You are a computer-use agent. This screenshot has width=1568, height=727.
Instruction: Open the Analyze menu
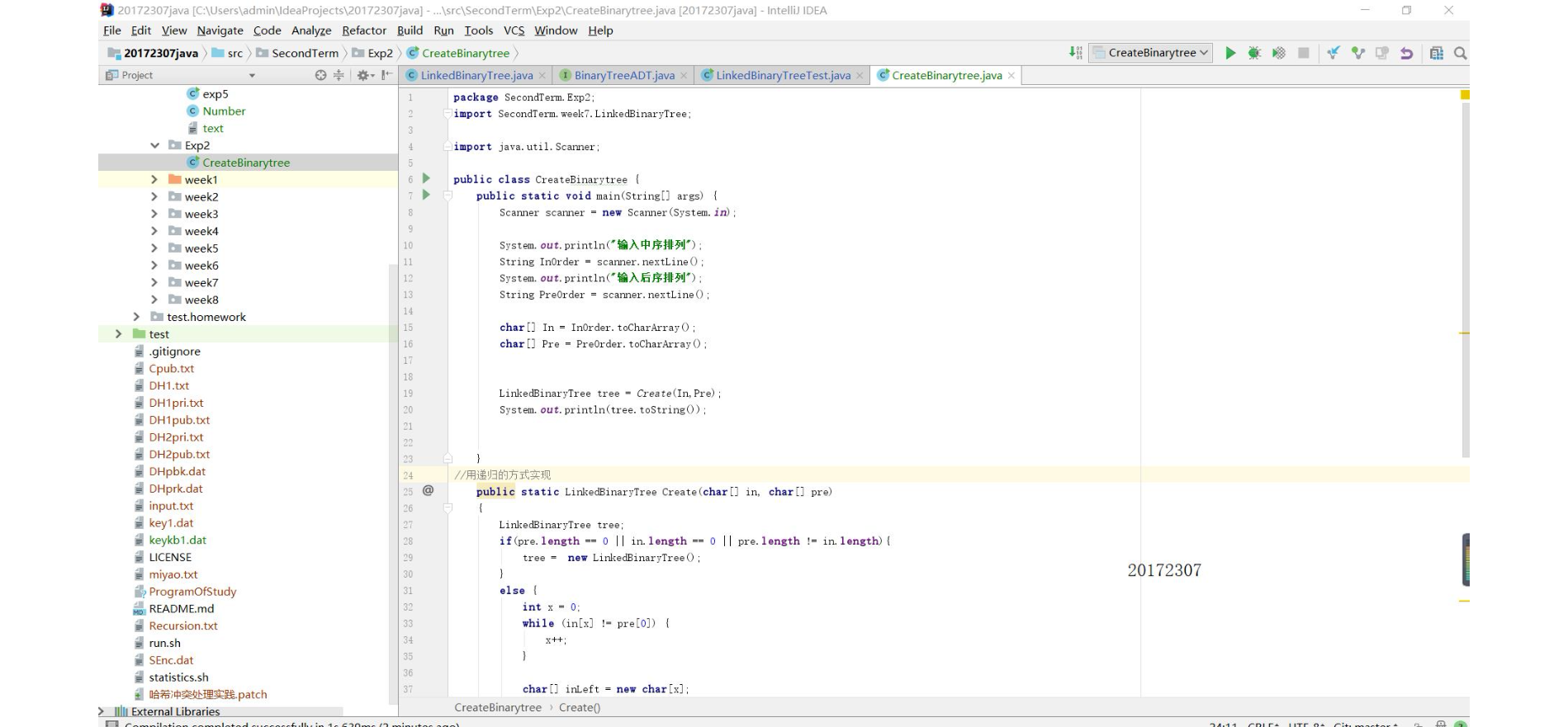(311, 31)
